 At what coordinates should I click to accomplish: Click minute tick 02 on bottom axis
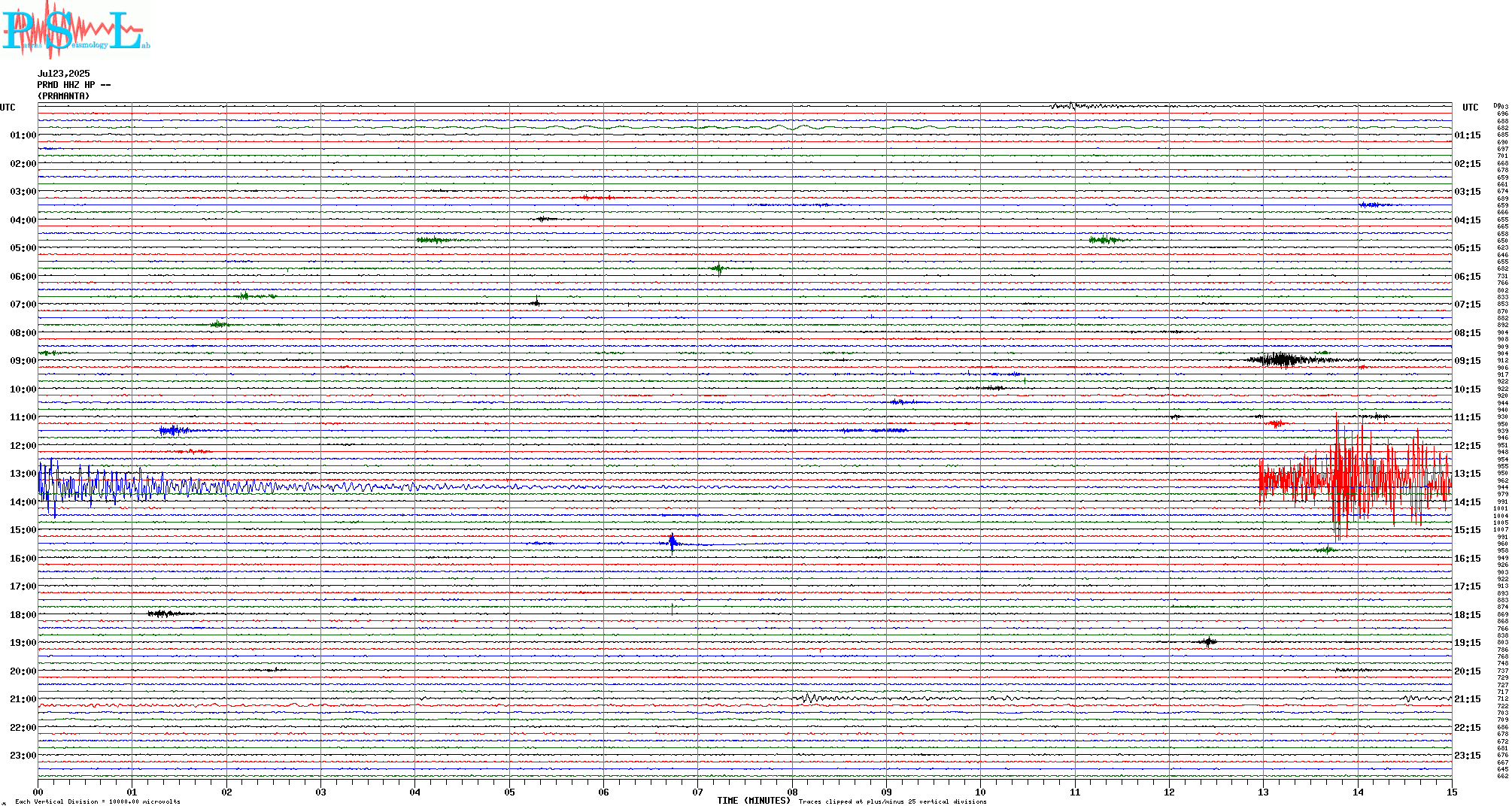point(226,792)
